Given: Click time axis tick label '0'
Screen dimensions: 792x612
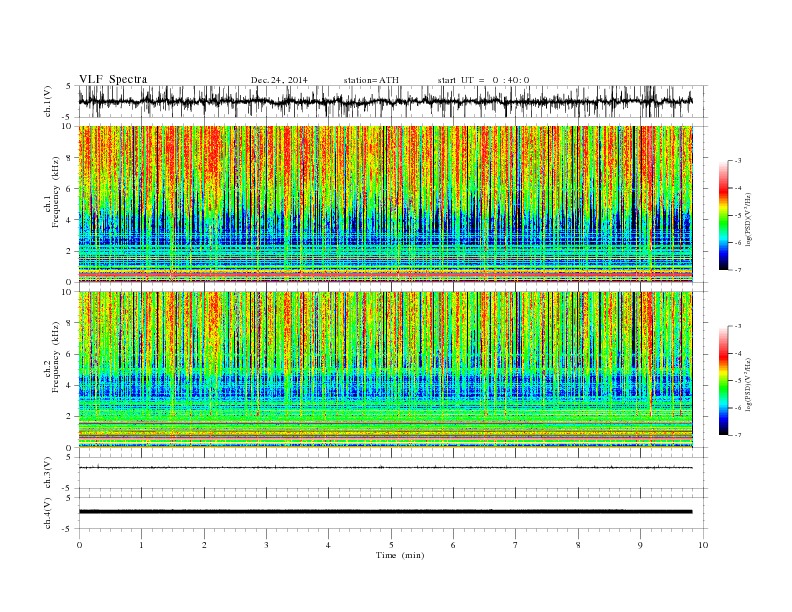Looking at the screenshot, I should click(79, 545).
